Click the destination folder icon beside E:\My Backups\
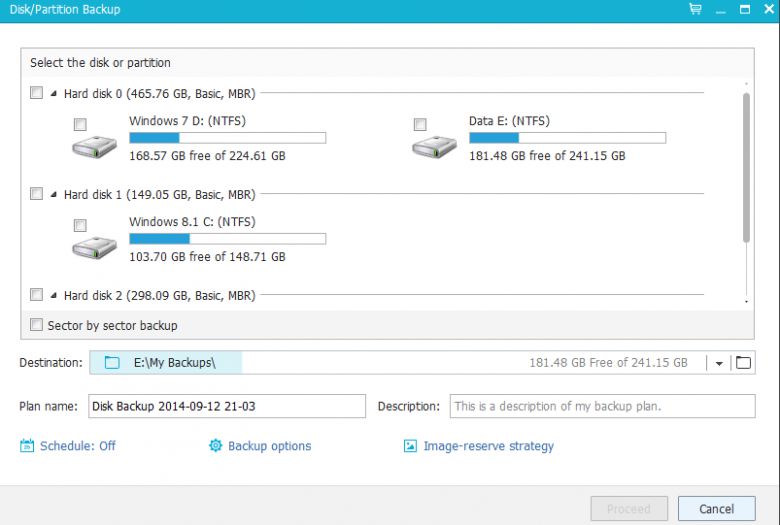 click(x=112, y=363)
